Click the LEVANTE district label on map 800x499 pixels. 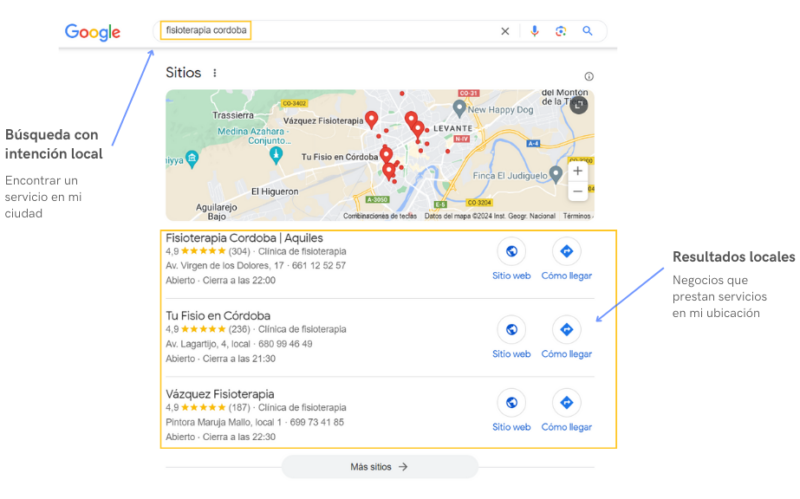453,129
